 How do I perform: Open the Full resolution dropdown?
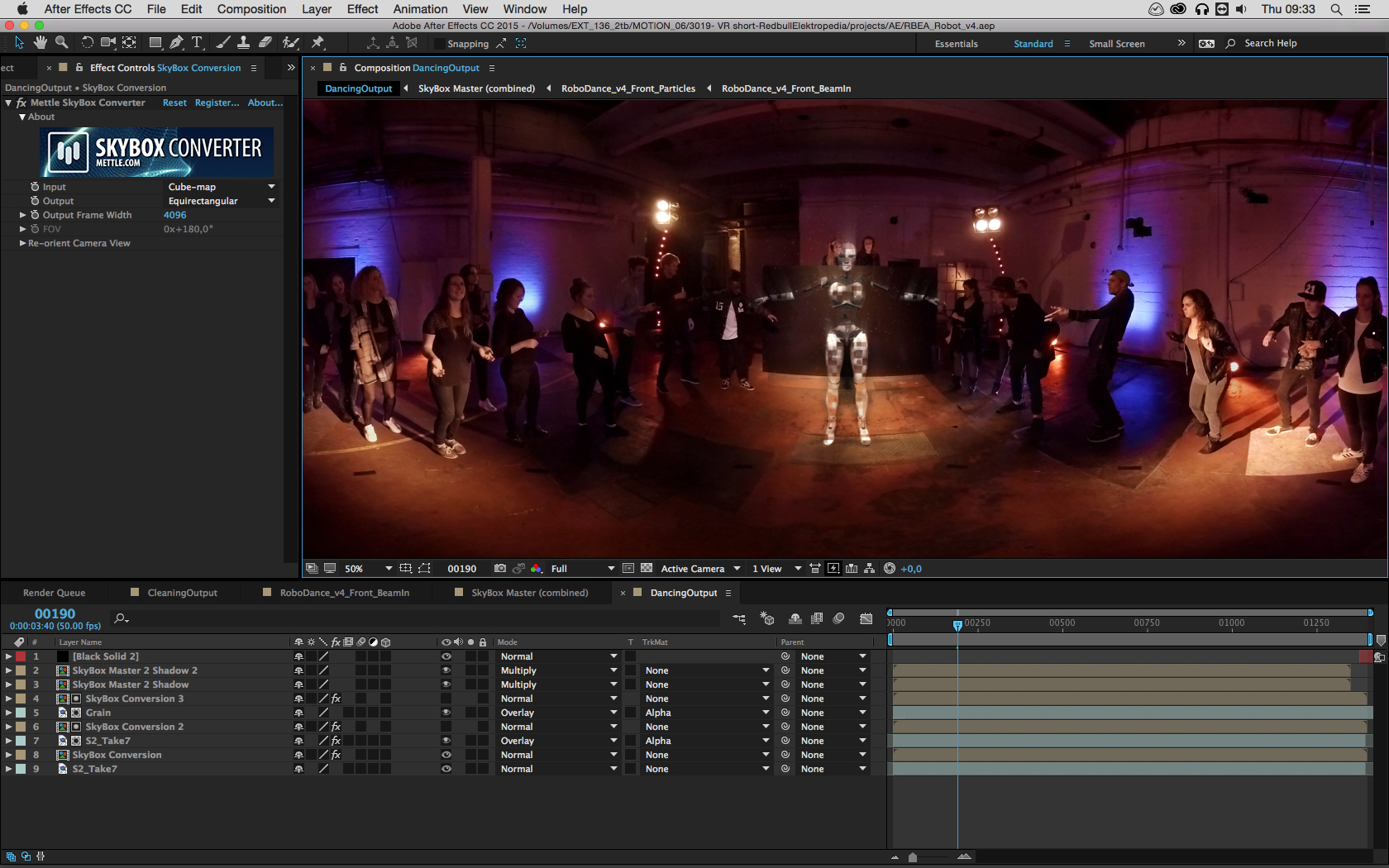[x=582, y=569]
